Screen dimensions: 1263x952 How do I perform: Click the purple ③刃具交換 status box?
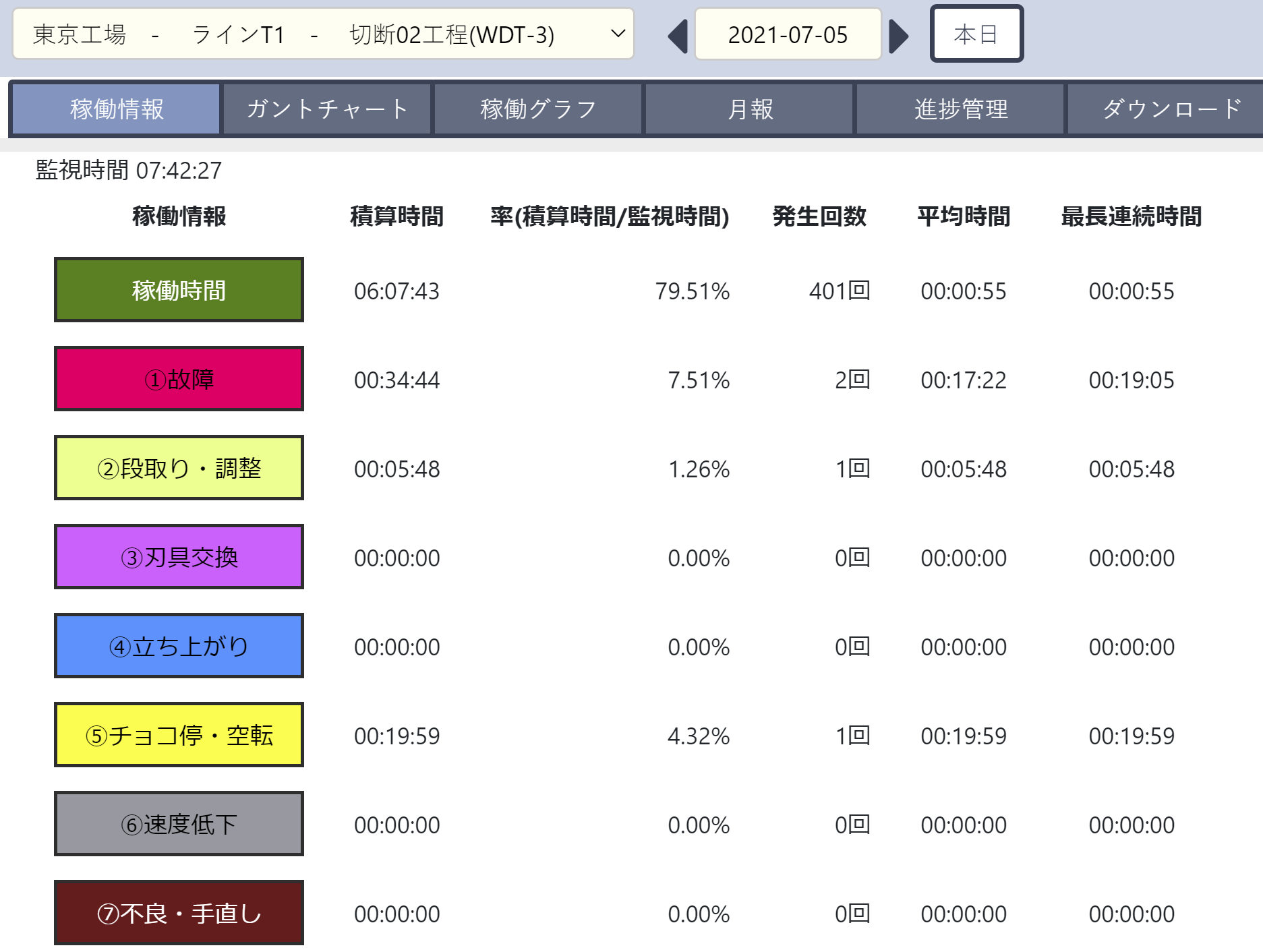(178, 557)
